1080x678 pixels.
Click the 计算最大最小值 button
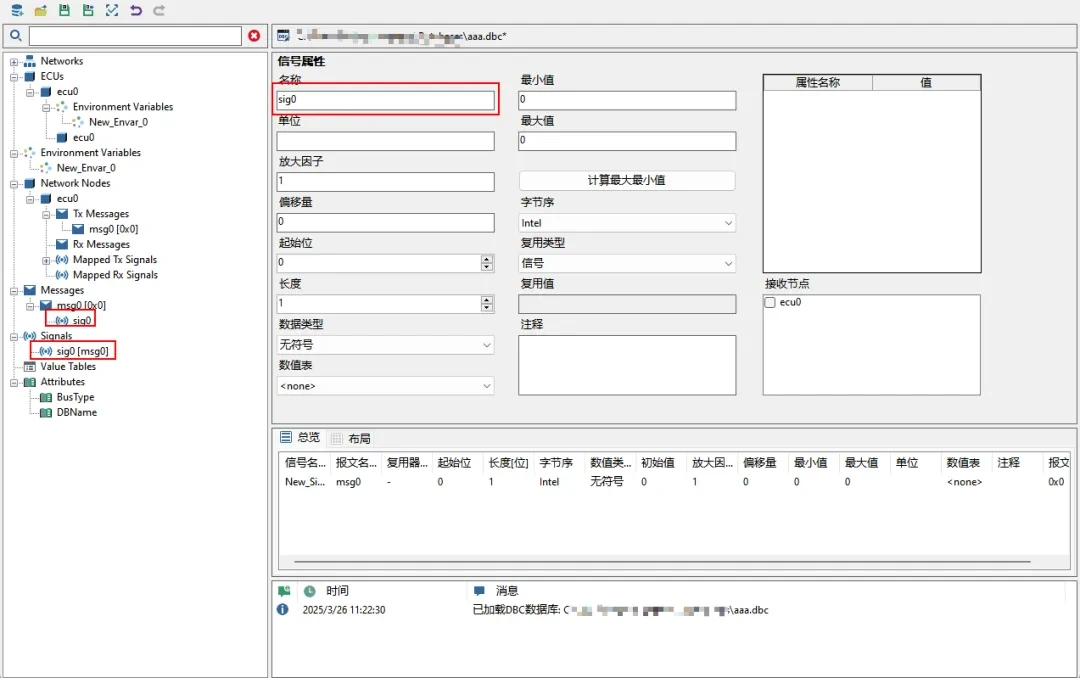(627, 181)
